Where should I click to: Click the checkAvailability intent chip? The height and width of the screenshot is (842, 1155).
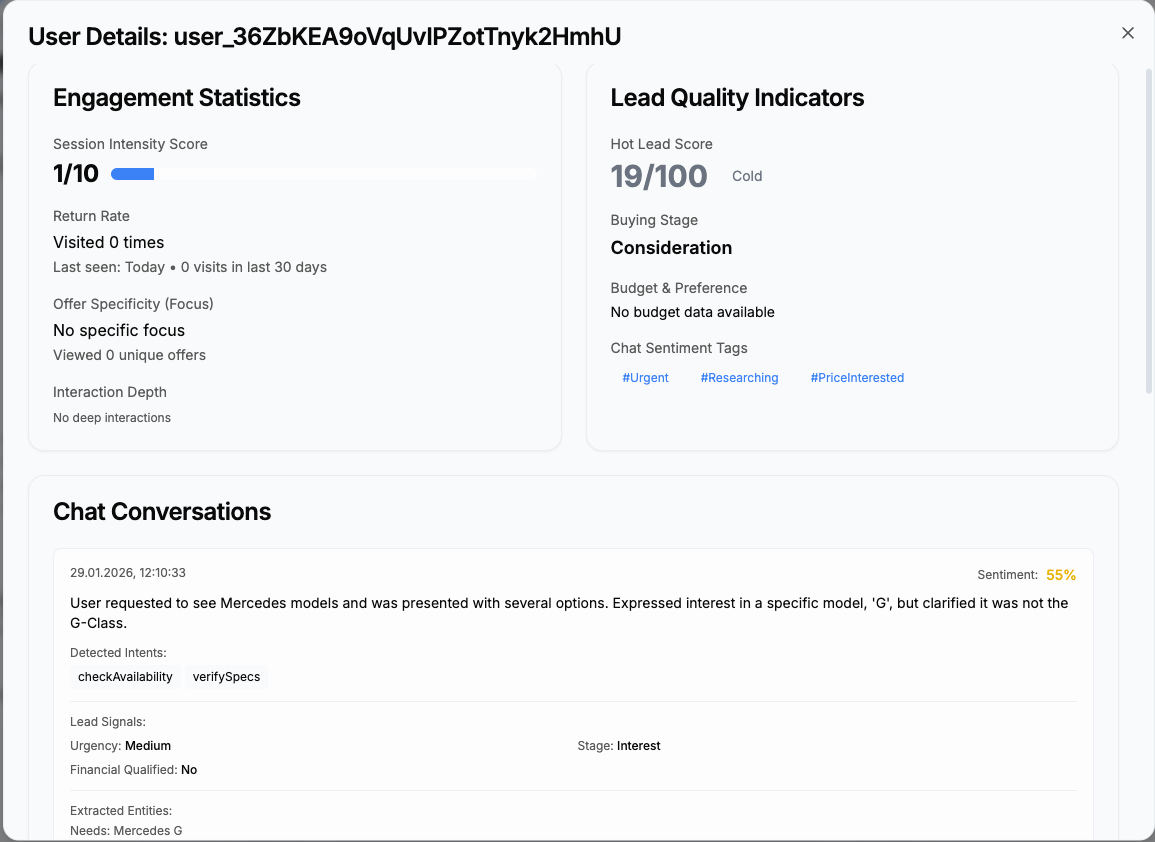click(125, 677)
